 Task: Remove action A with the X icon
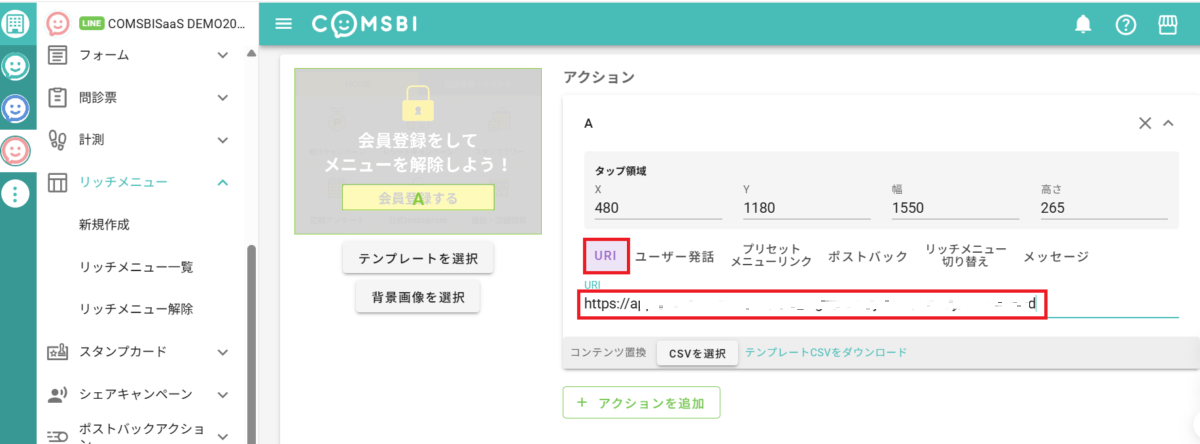pyautogui.click(x=1145, y=123)
